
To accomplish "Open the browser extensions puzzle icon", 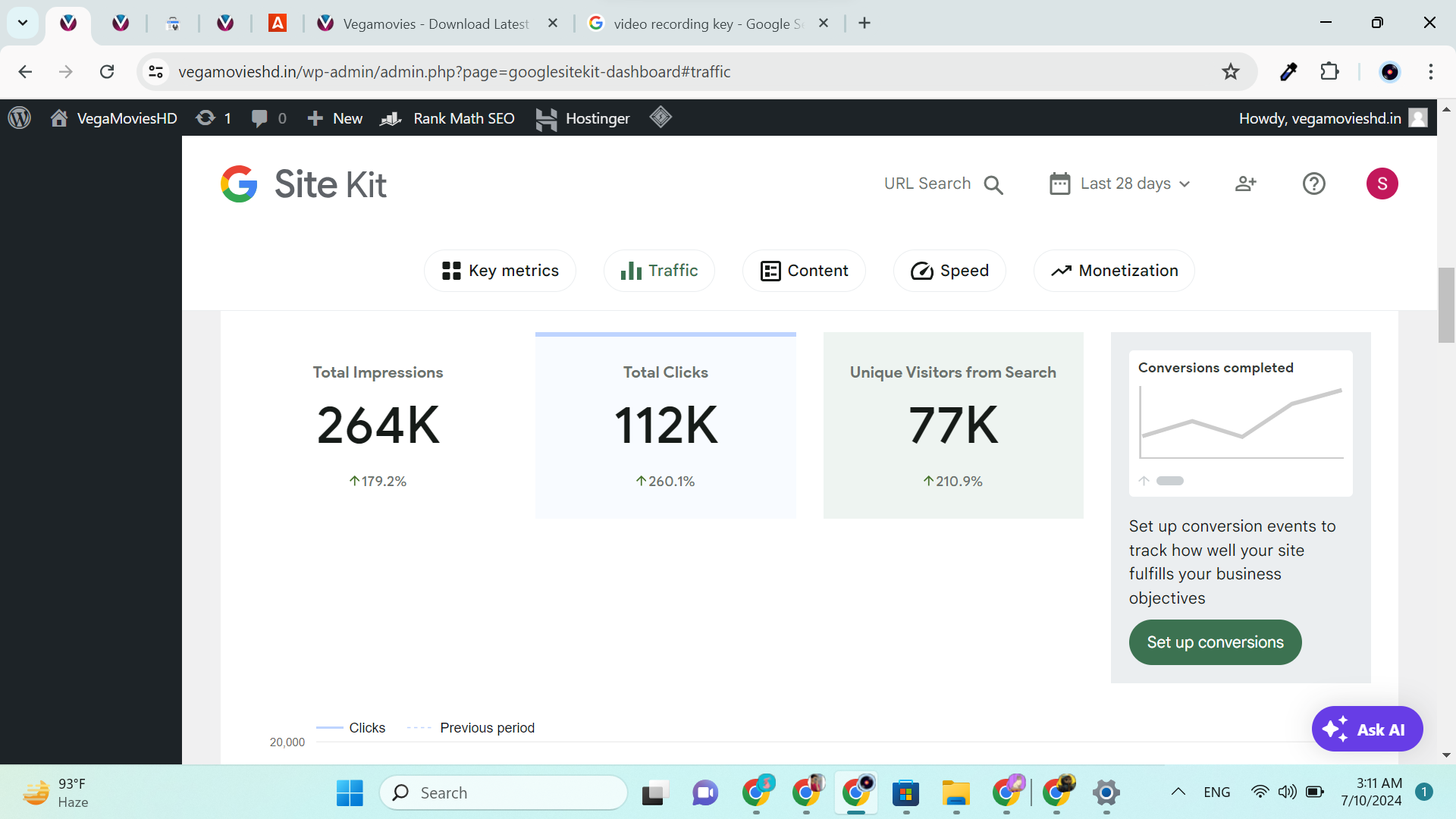I will [1329, 71].
